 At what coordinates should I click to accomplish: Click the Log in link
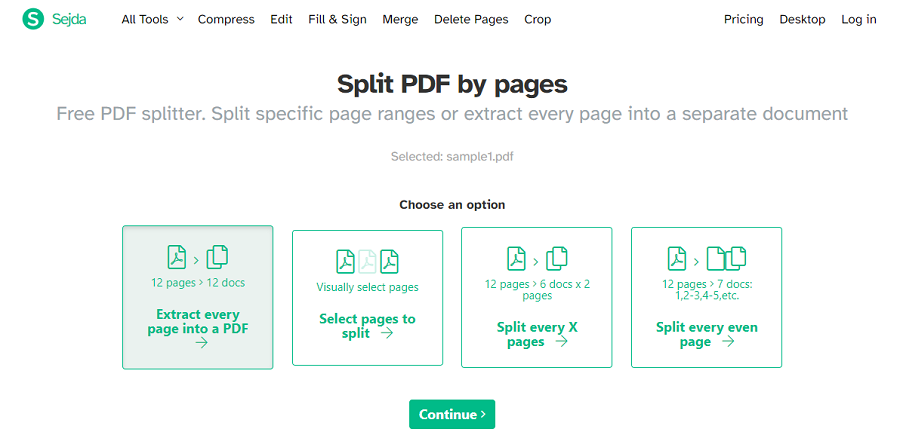tap(858, 19)
